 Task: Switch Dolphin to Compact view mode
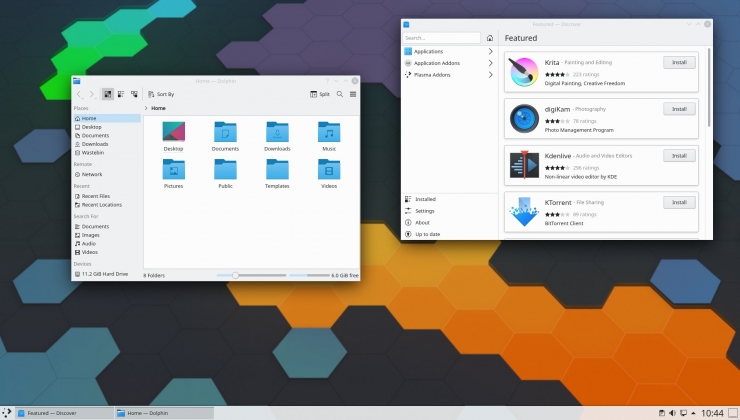click(121, 94)
